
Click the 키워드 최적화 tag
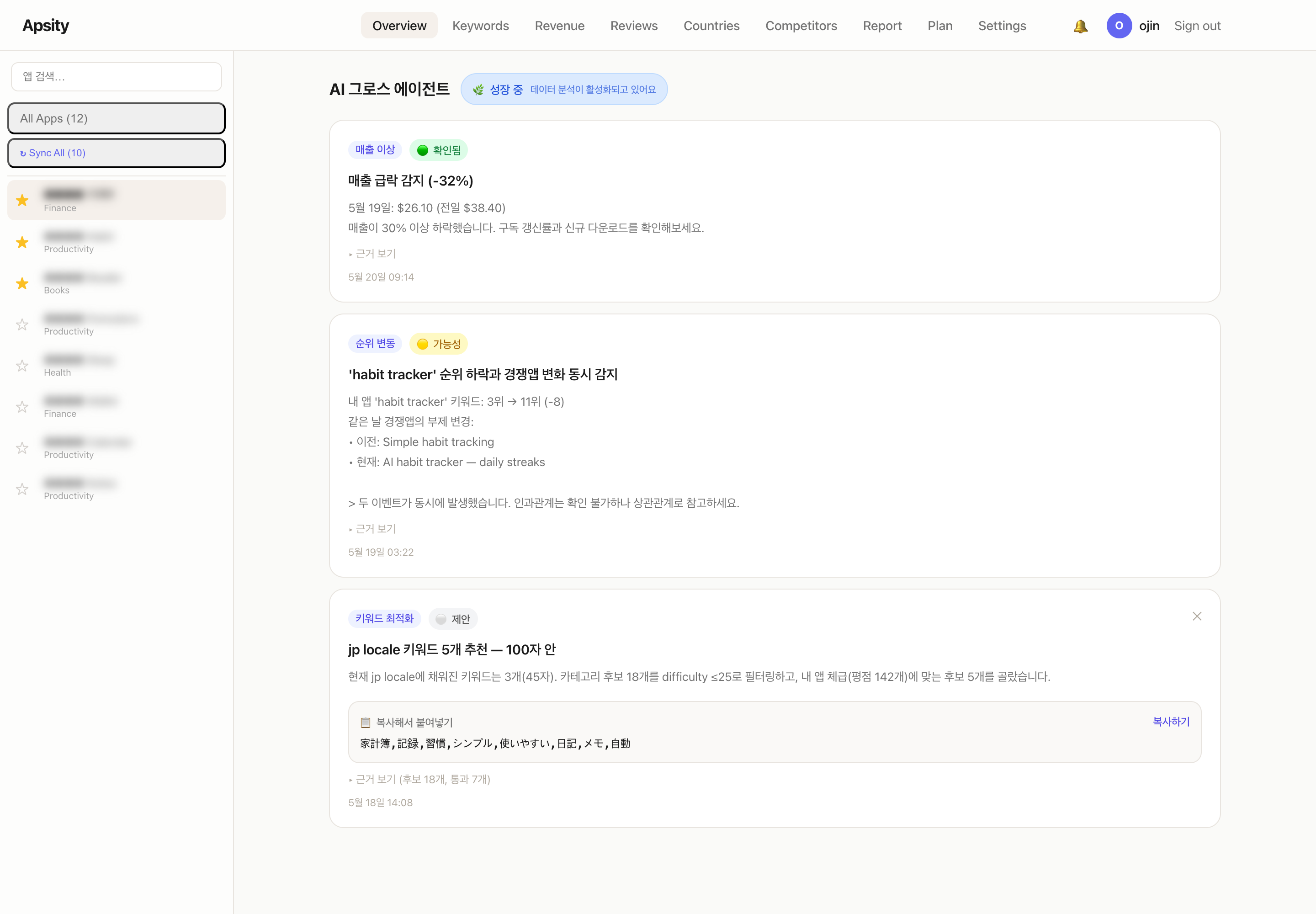tap(384, 618)
